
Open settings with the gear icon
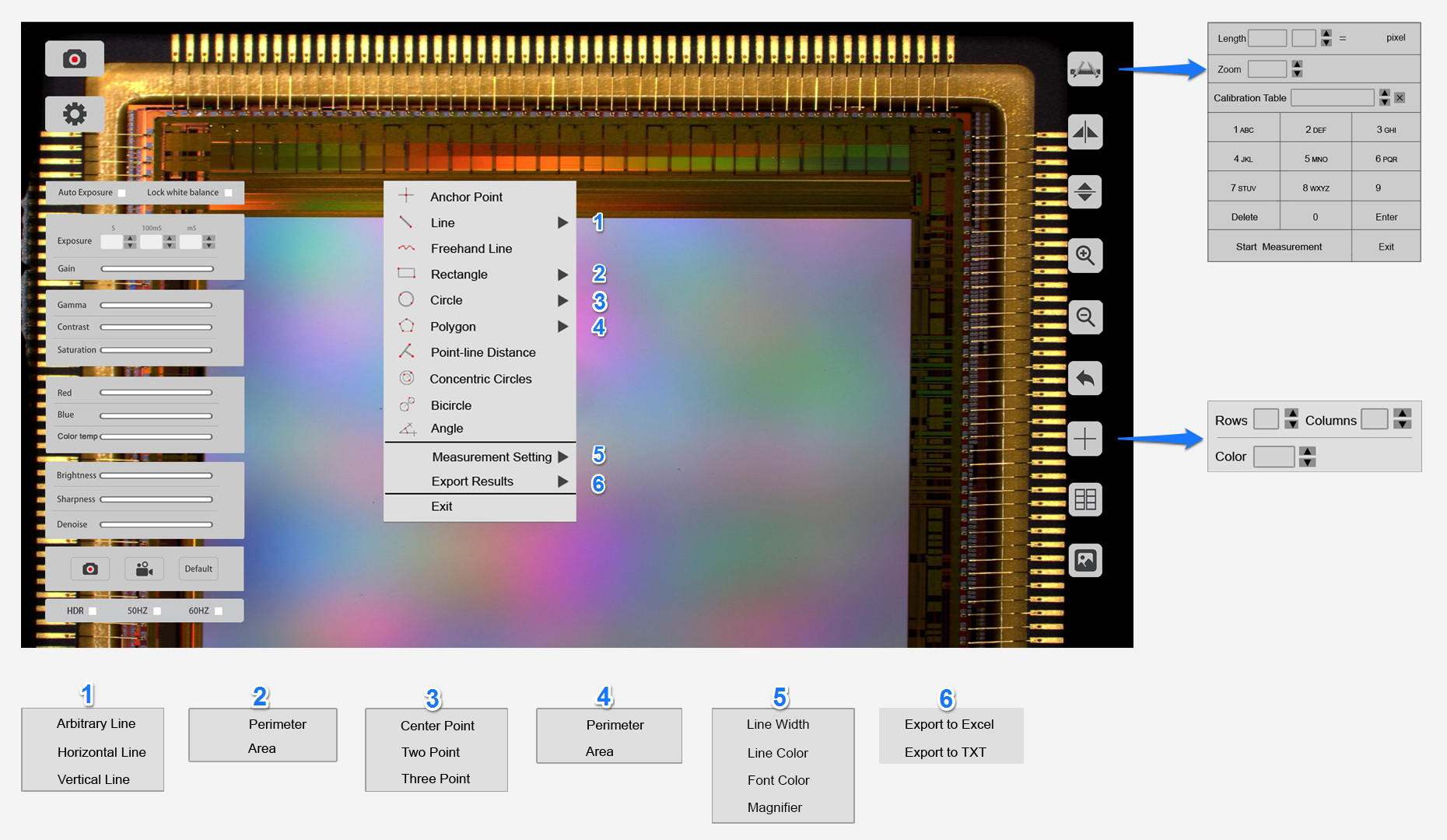[75, 114]
